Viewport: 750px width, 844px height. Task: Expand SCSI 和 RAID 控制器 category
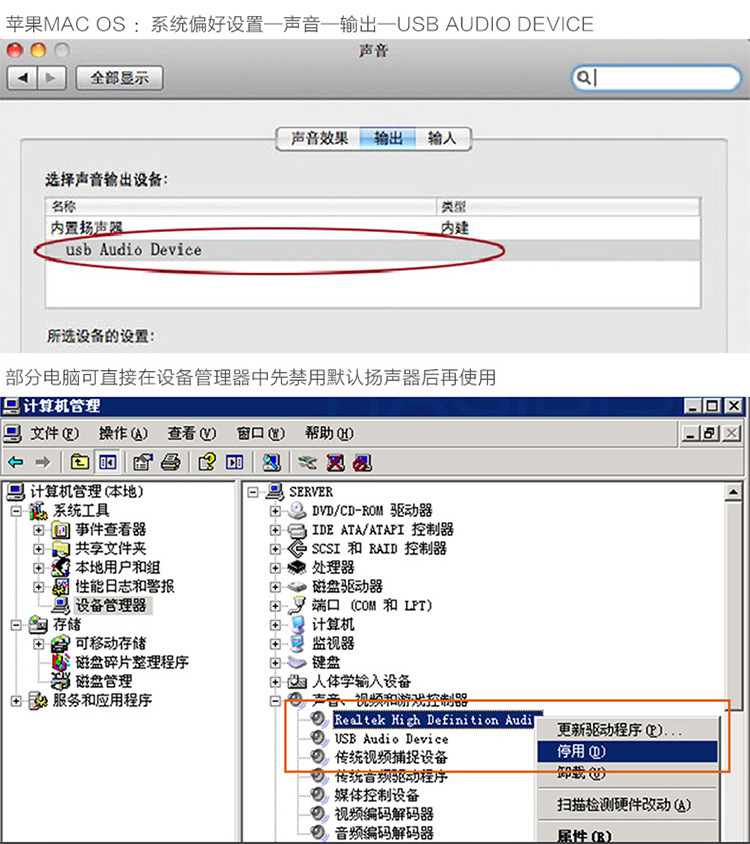(x=275, y=549)
